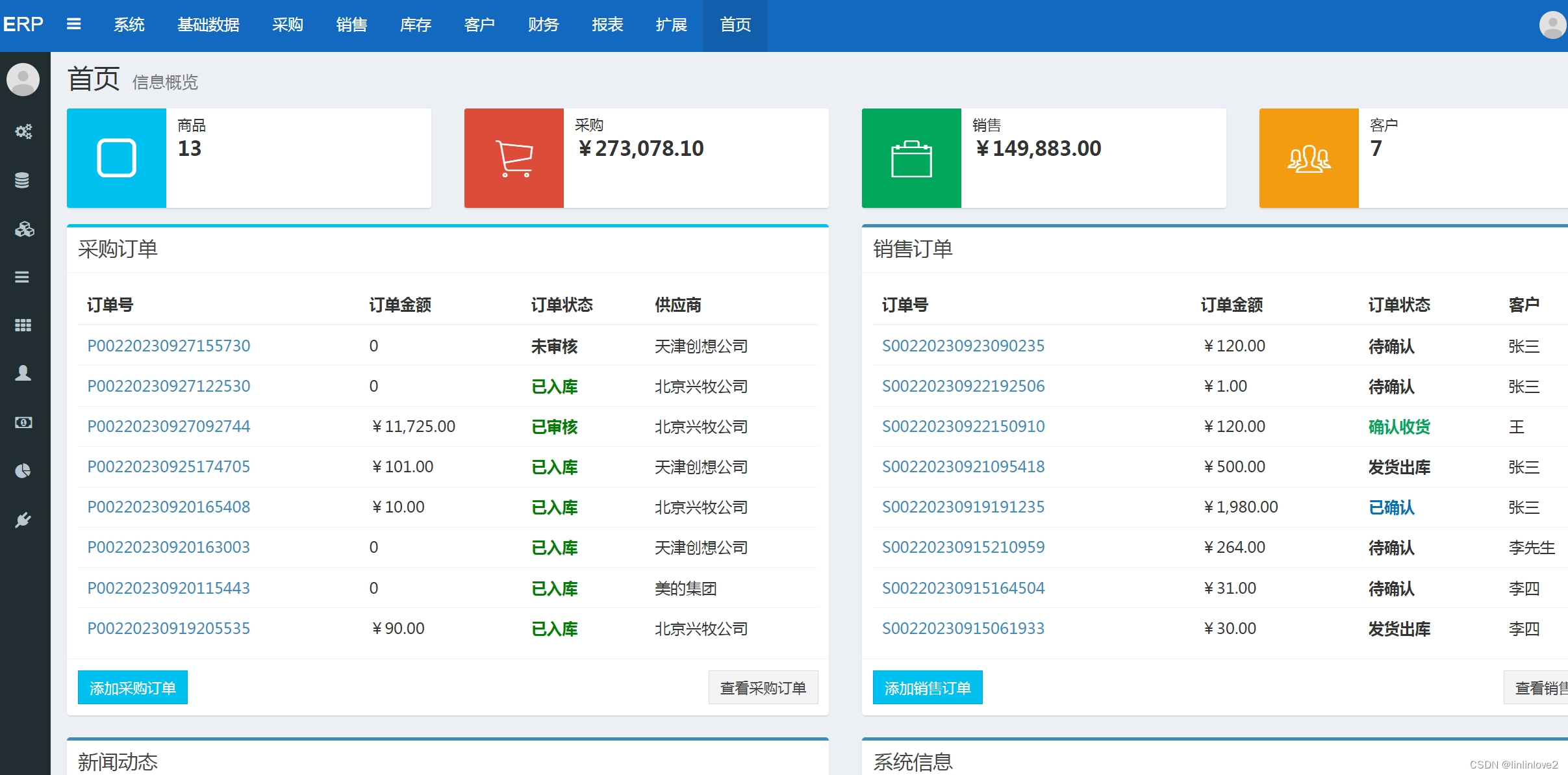Viewport: 1568px width, 775px height.
Task: Open the 基础数据 menu
Action: pos(209,25)
